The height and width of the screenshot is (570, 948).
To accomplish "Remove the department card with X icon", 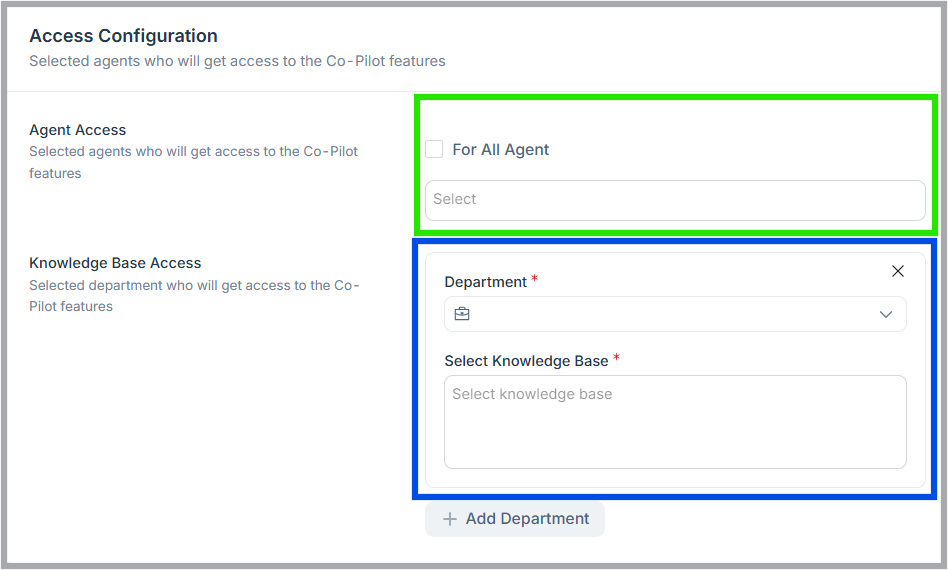I will tap(897, 271).
